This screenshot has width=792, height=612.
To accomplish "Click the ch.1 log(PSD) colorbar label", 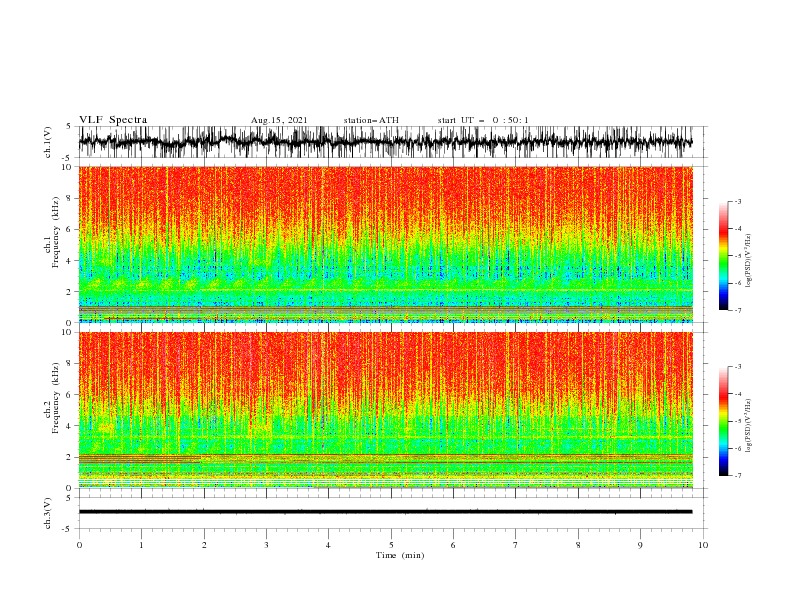I will click(748, 261).
